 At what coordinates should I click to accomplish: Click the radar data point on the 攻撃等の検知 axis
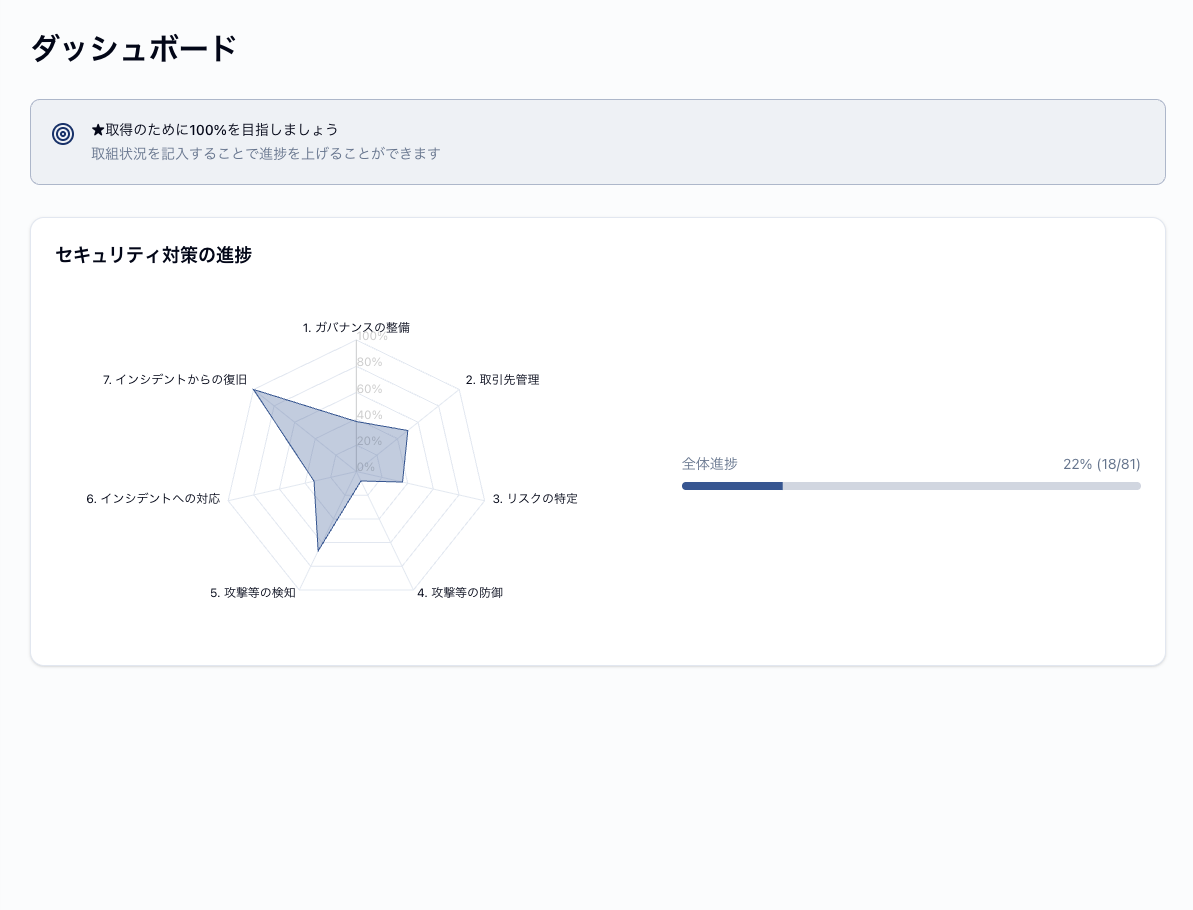(318, 550)
